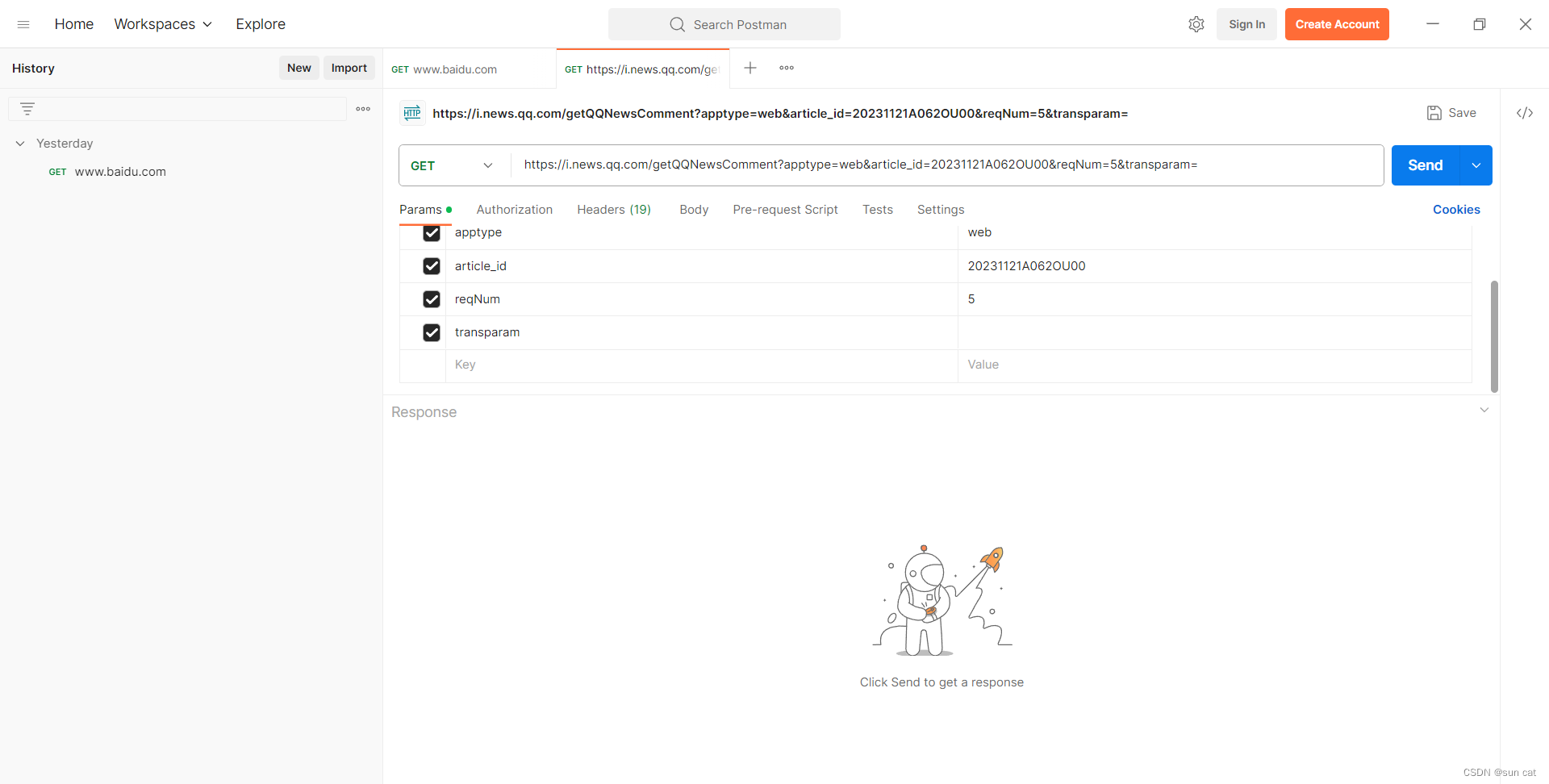Image resolution: width=1549 pixels, height=784 pixels.
Task: Uncheck the transparam parameter checkbox
Action: pos(432,332)
